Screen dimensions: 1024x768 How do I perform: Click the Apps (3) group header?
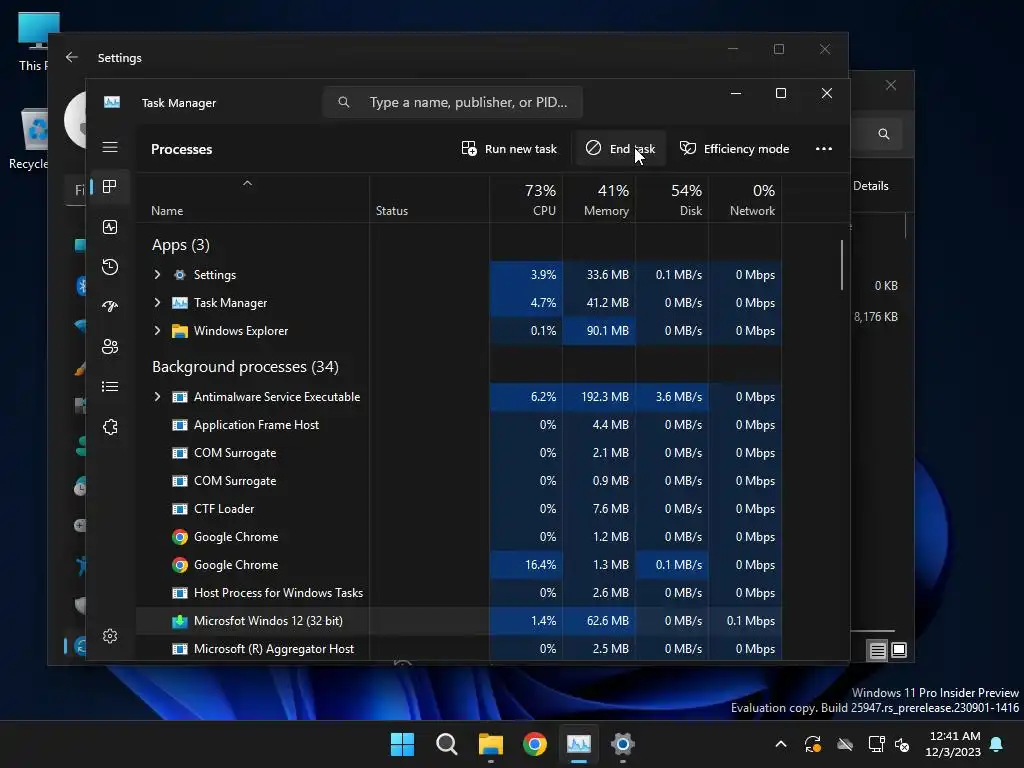(181, 245)
